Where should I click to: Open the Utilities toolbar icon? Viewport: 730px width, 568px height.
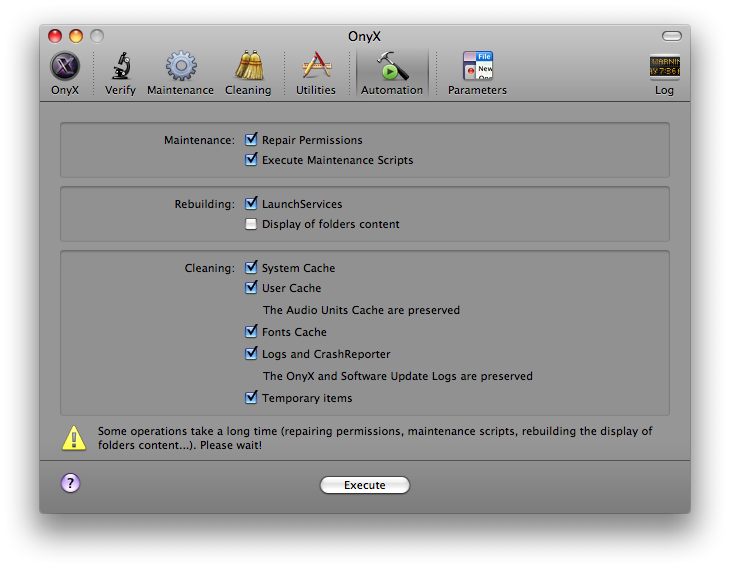tap(316, 67)
